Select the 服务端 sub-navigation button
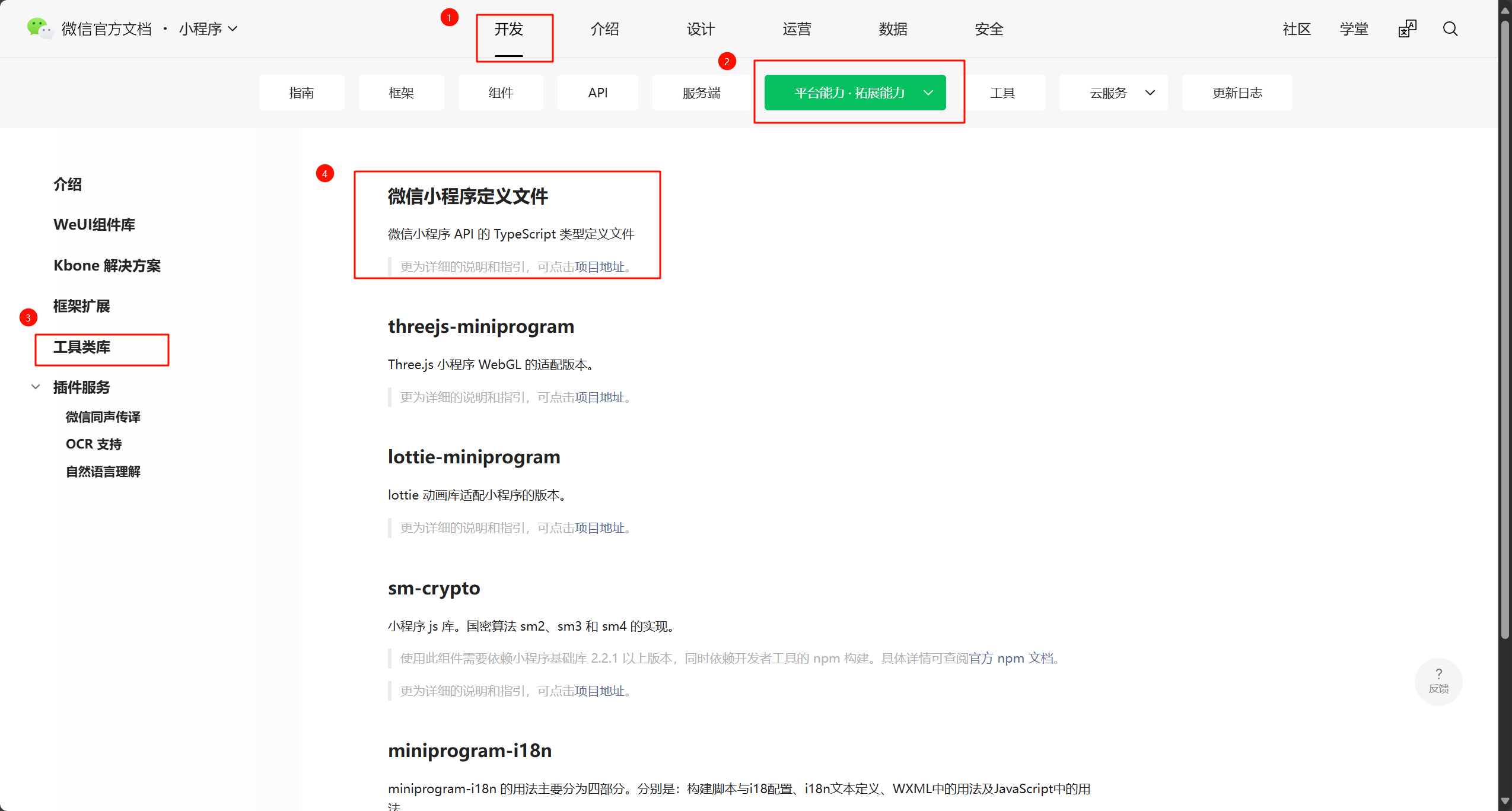 [701, 93]
